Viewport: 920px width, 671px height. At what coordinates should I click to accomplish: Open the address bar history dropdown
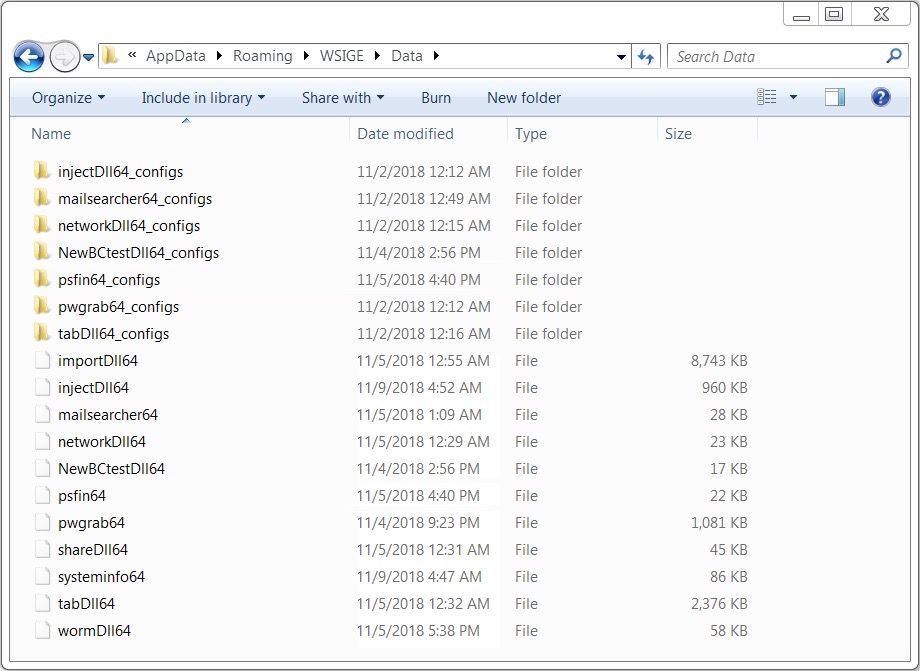click(x=621, y=57)
